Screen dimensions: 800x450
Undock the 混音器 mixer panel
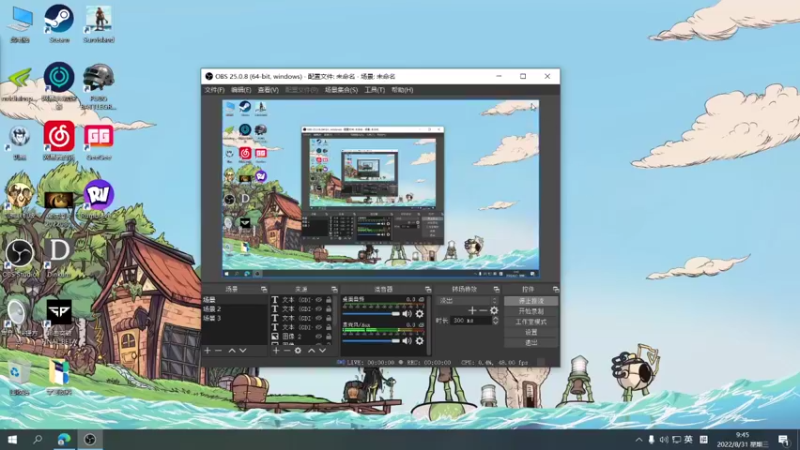tap(428, 289)
